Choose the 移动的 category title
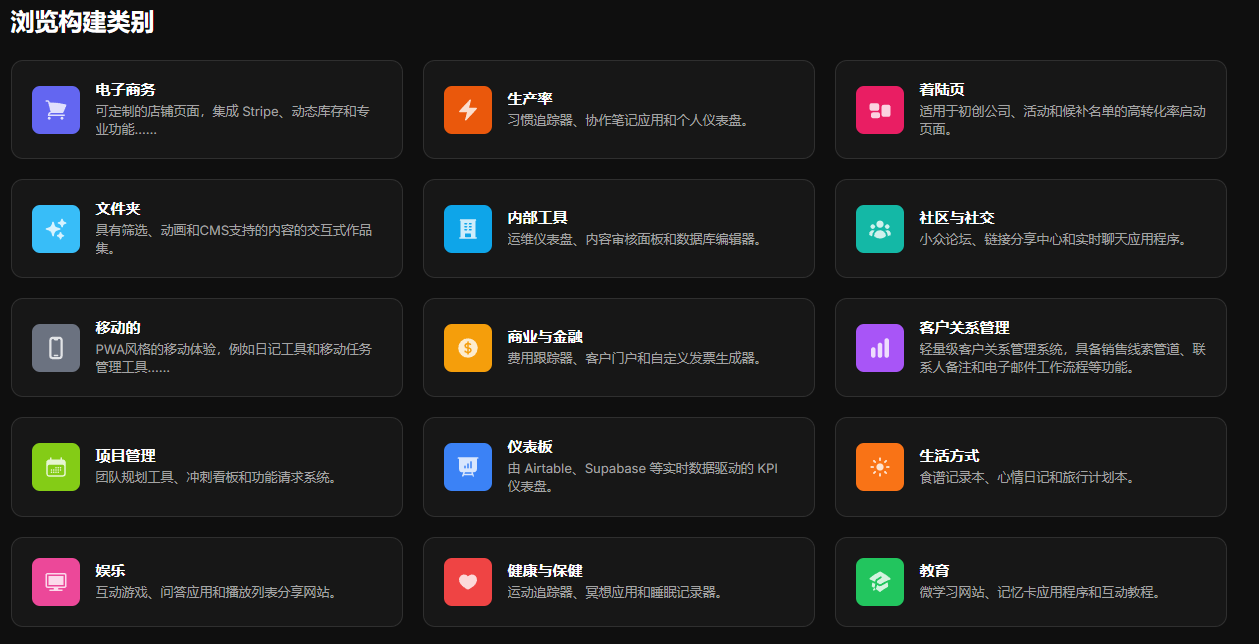This screenshot has width=1259, height=644. 118,328
